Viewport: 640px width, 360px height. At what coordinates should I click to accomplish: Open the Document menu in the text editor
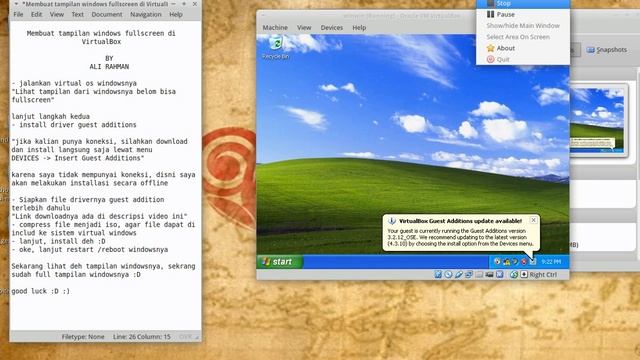107,14
